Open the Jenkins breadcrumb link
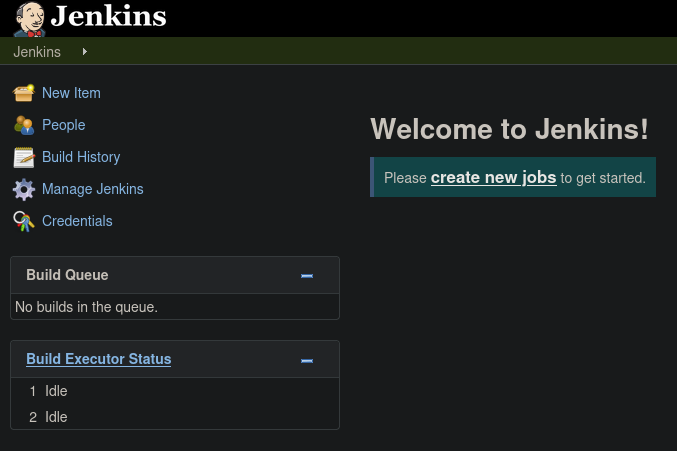The height and width of the screenshot is (451, 677). (x=37, y=52)
